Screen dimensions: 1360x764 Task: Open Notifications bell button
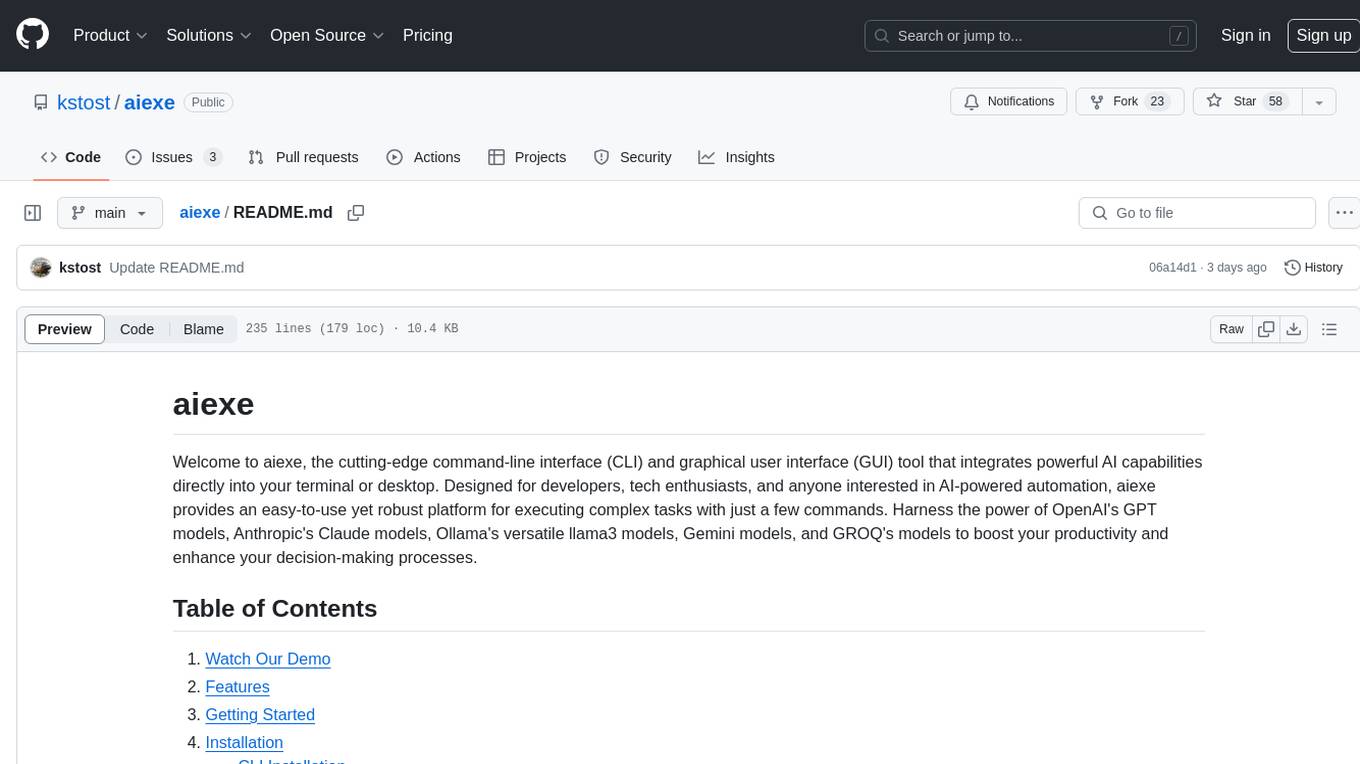1009,102
